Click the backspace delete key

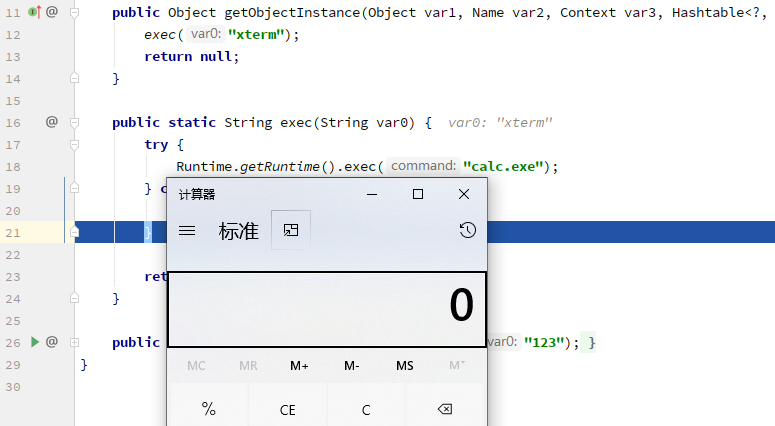(445, 409)
